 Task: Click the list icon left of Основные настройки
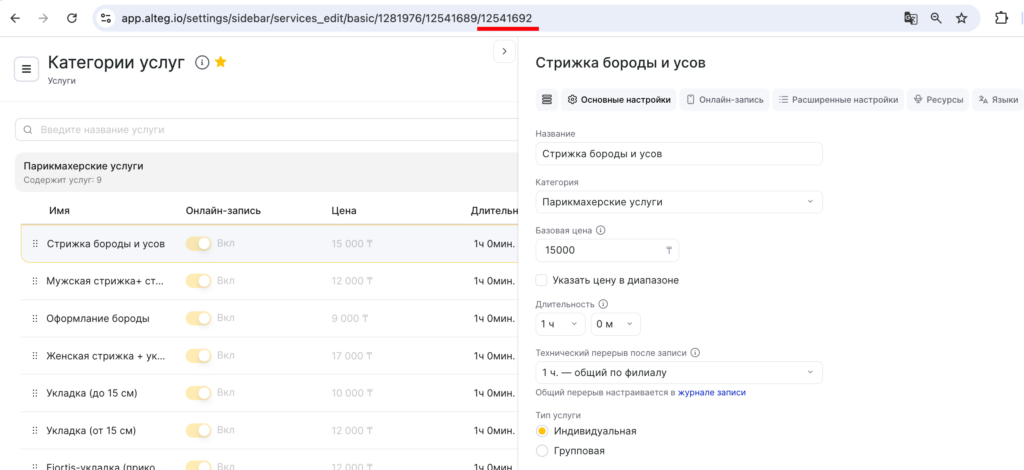(546, 99)
